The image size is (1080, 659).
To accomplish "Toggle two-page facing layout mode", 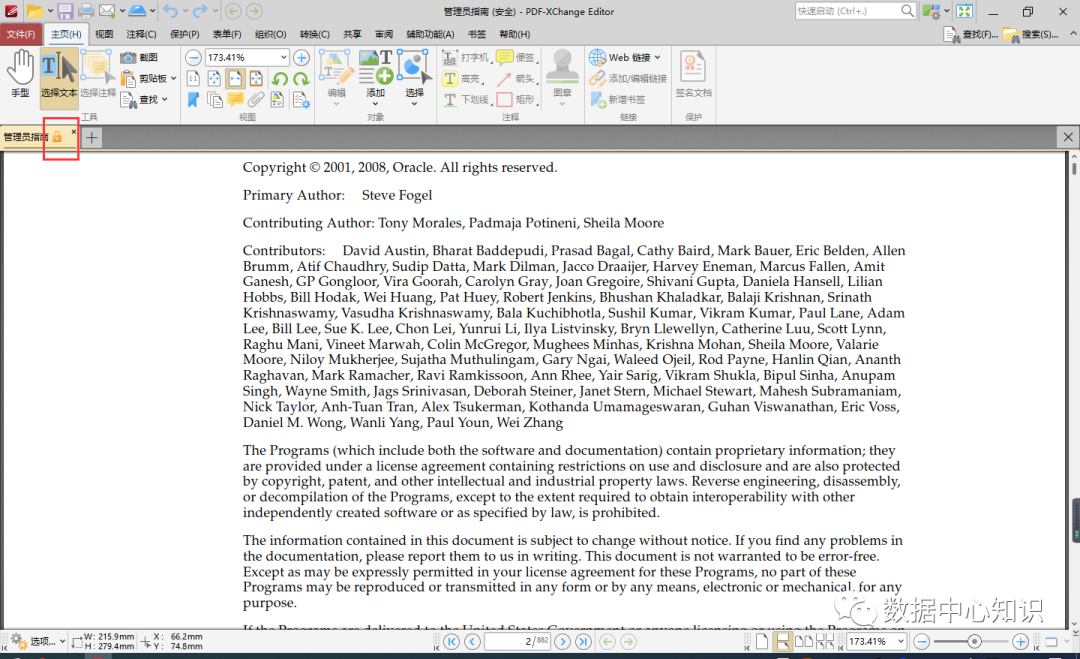I will [x=803, y=641].
